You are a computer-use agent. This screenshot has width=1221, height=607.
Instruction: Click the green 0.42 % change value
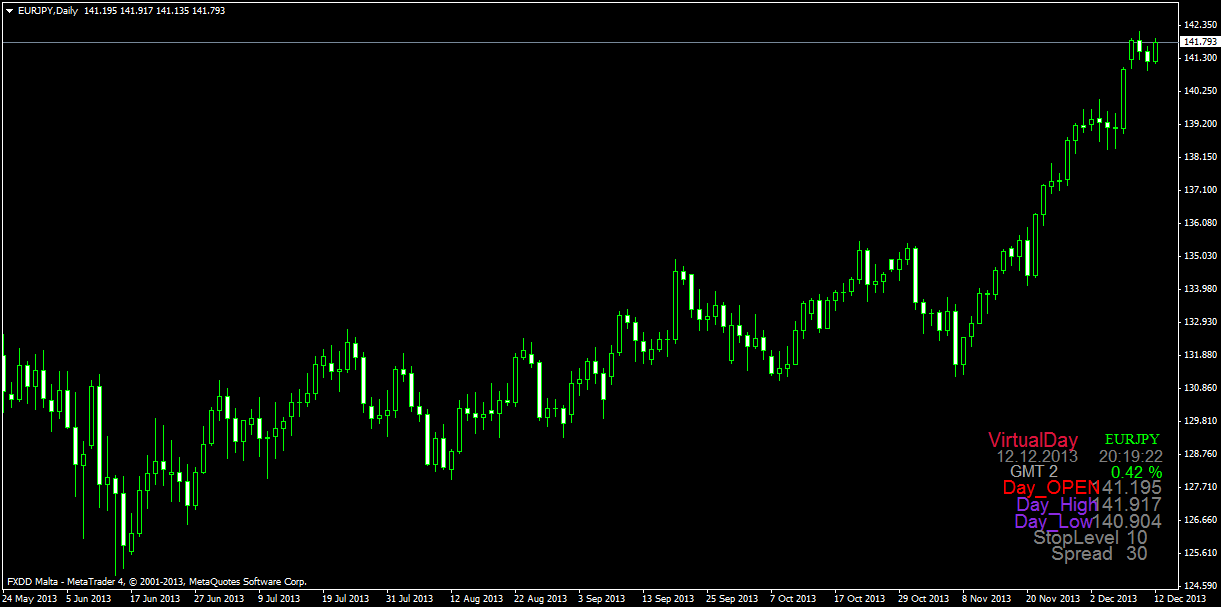tap(1137, 471)
